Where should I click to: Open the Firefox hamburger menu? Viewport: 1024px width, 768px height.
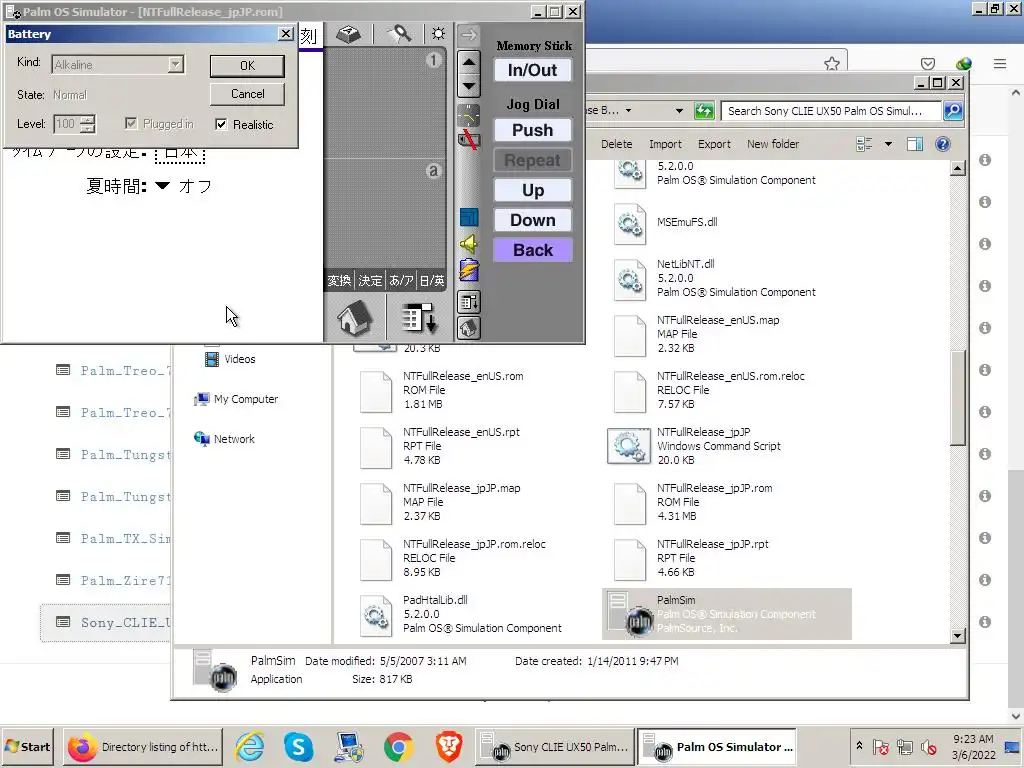[1000, 63]
